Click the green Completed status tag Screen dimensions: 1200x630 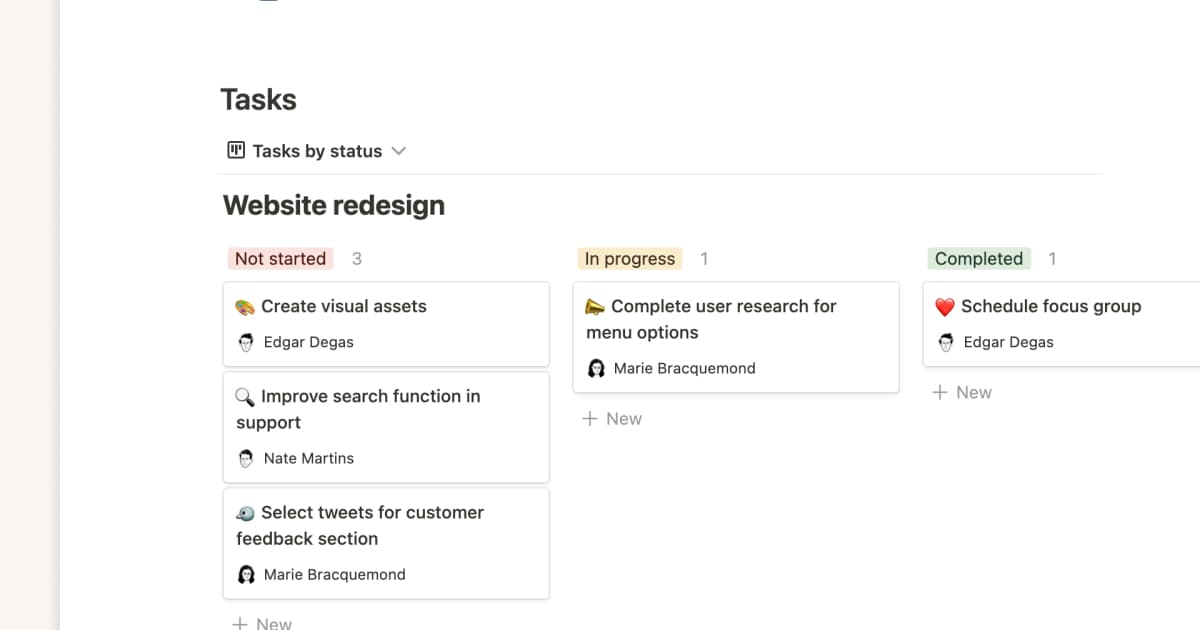tap(978, 258)
